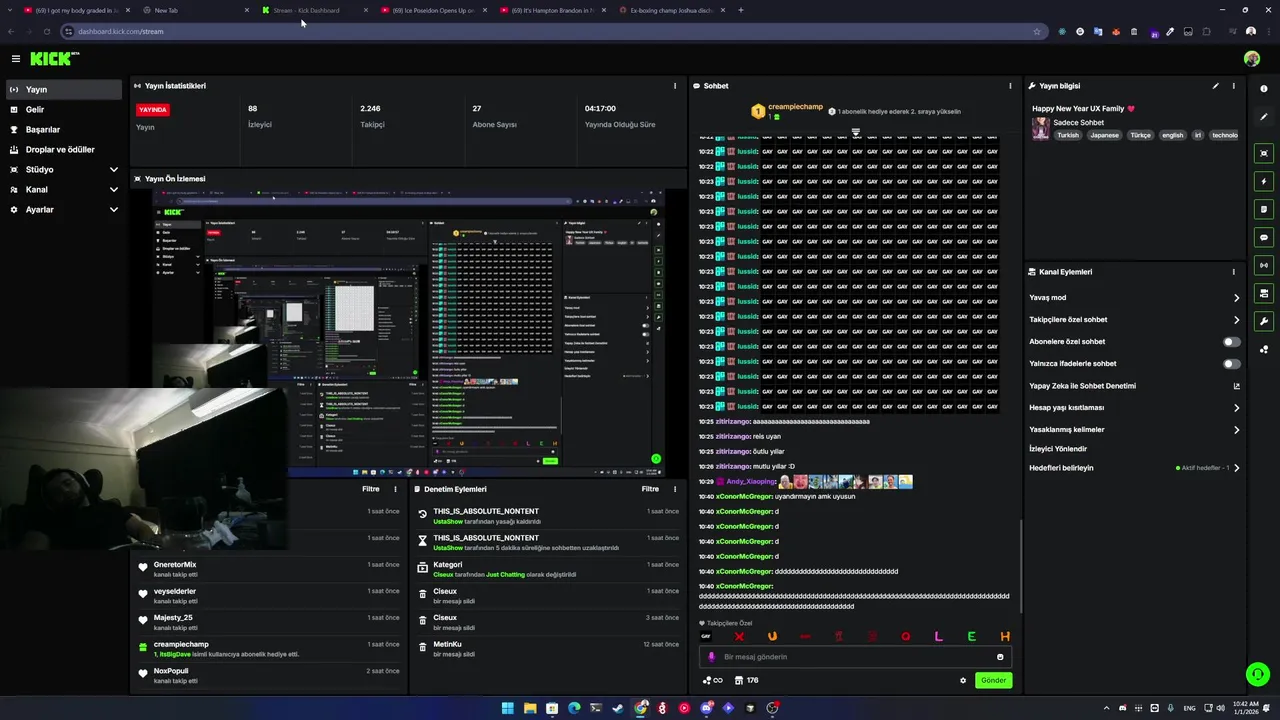Show hidden tray icons chevron
The height and width of the screenshot is (720, 1280).
[1106, 708]
